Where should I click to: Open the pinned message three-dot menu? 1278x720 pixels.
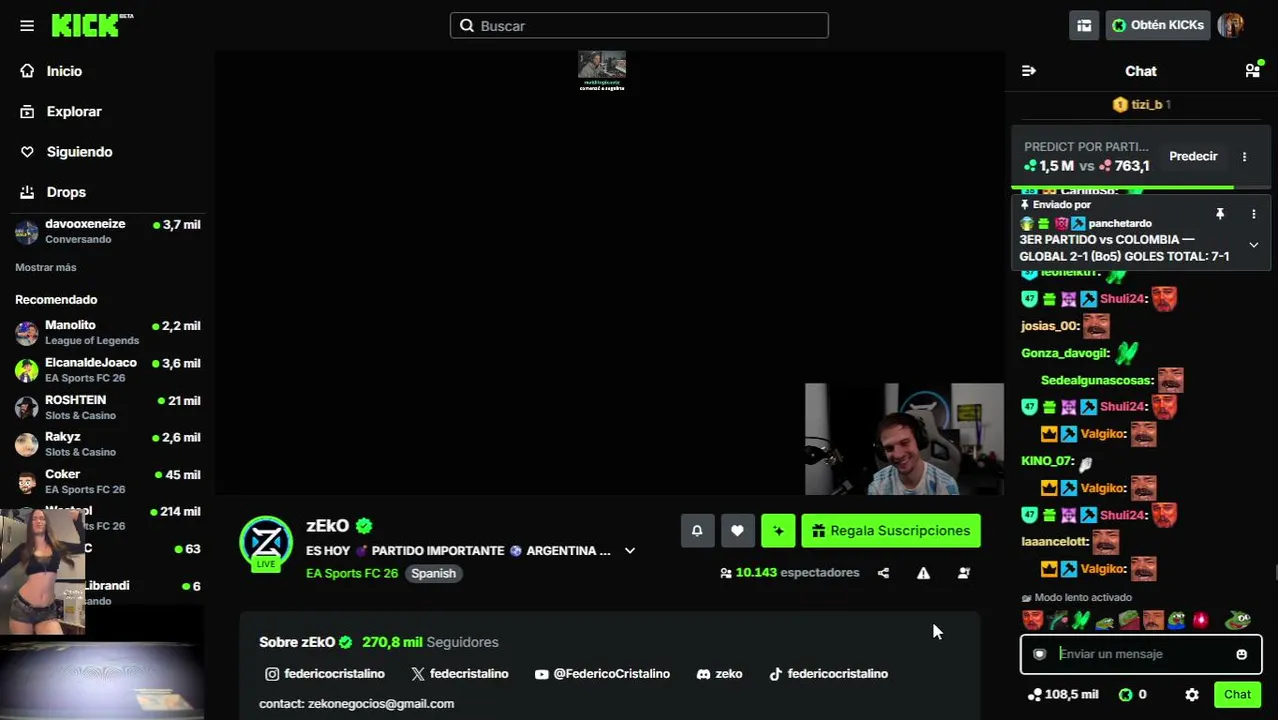click(1253, 214)
